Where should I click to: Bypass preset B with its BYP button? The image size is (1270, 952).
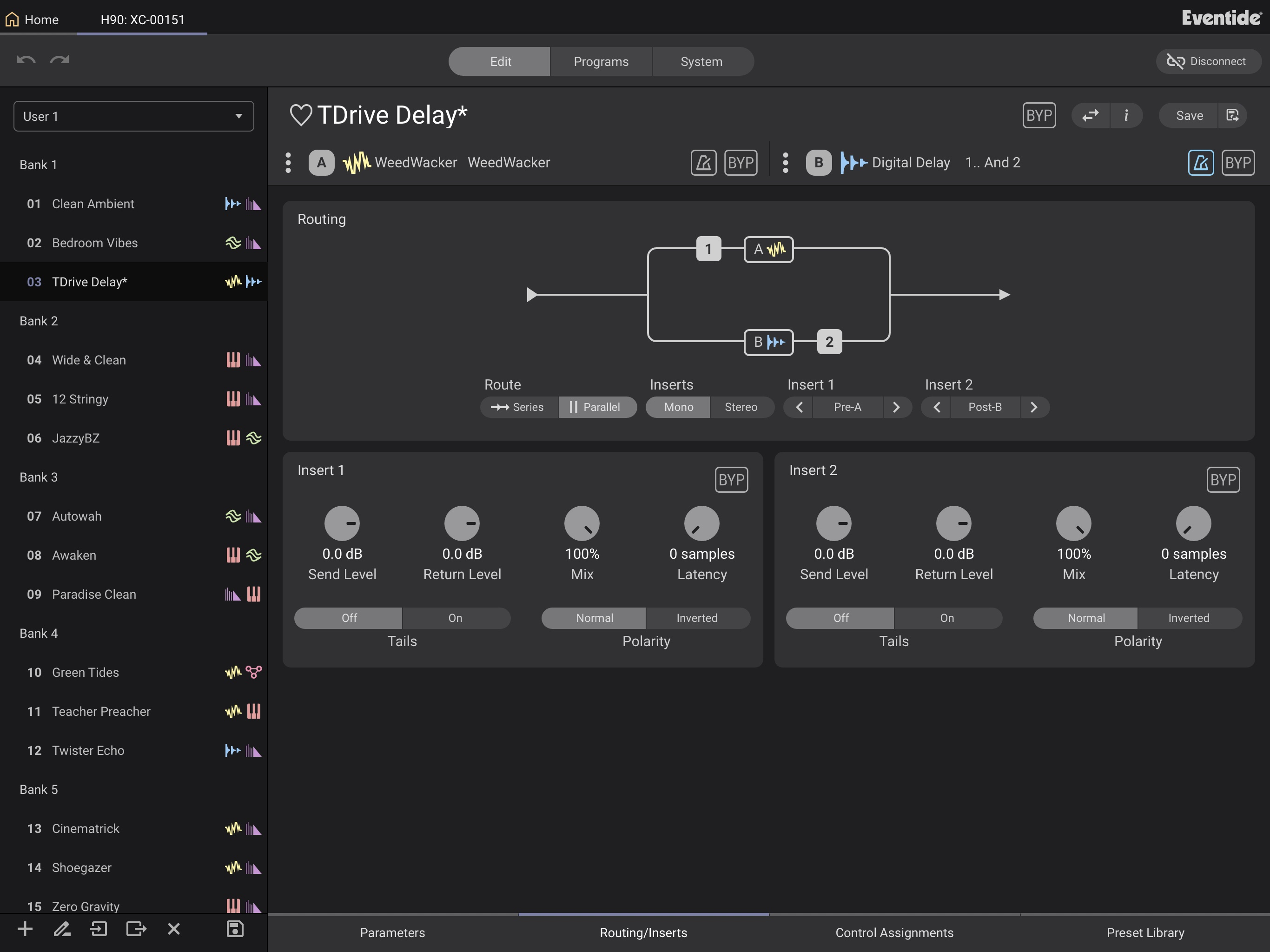pyautogui.click(x=1238, y=163)
